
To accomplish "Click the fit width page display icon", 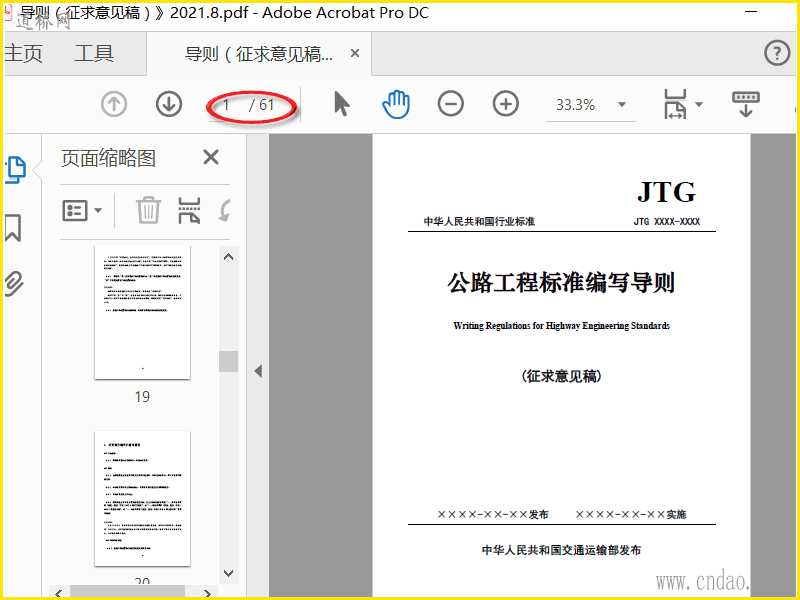I will point(675,104).
